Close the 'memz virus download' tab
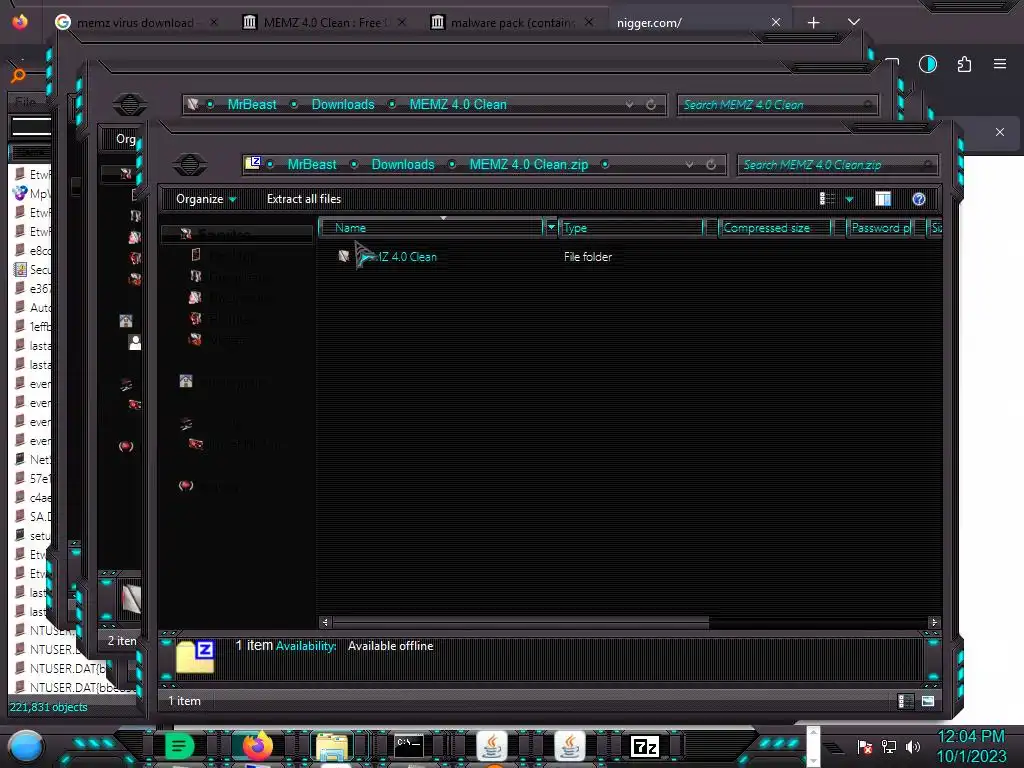Image resolution: width=1024 pixels, height=768 pixels. point(214,22)
